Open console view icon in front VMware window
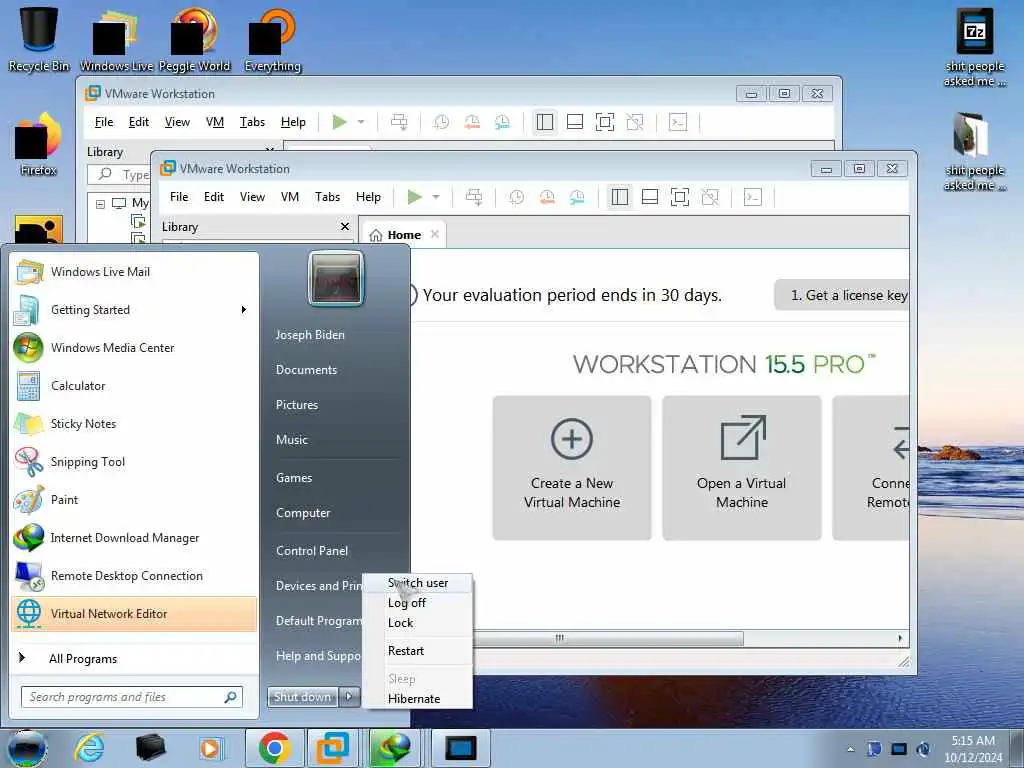The image size is (1024, 768). (753, 197)
